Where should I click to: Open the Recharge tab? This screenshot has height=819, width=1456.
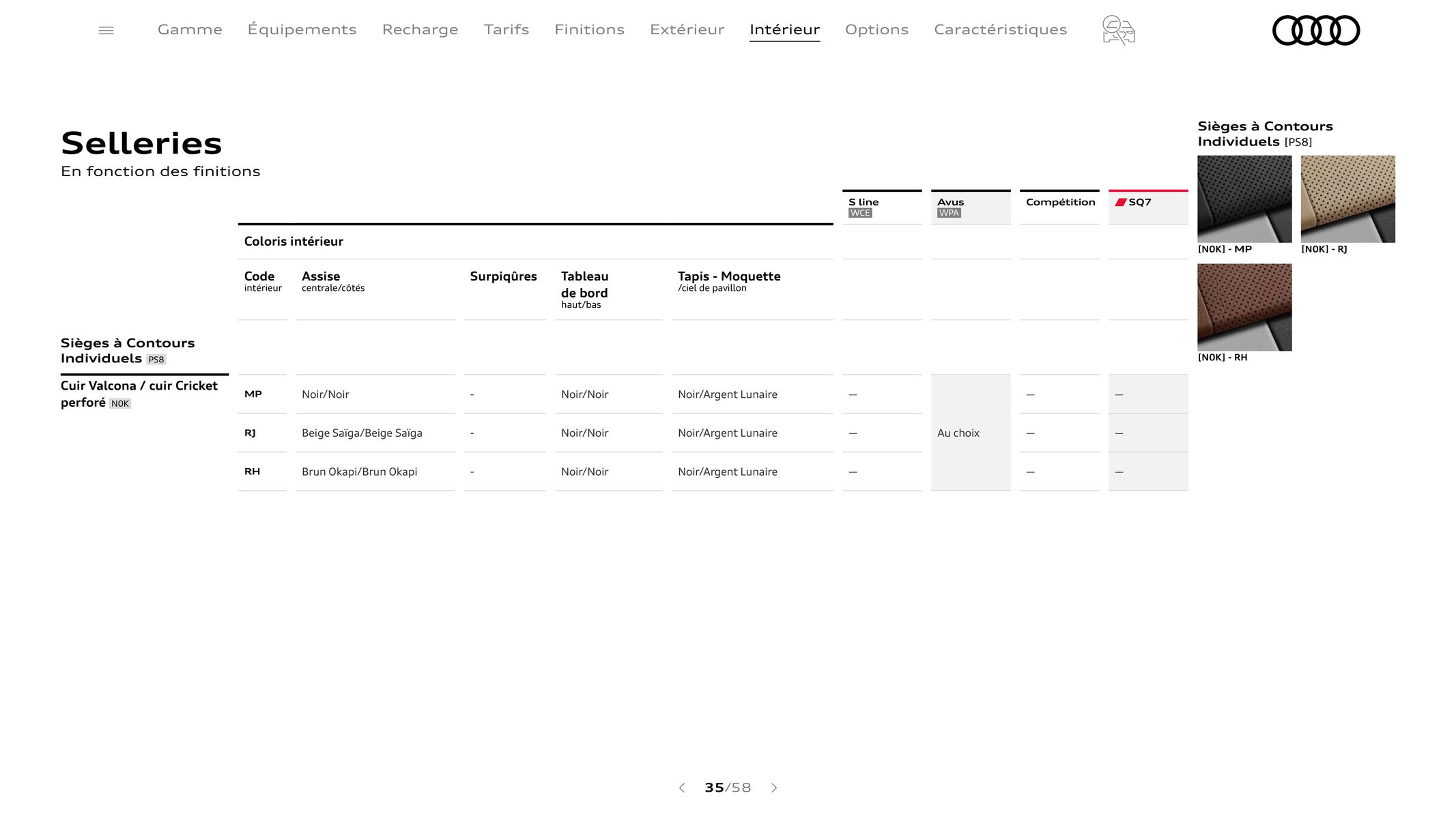tap(420, 29)
